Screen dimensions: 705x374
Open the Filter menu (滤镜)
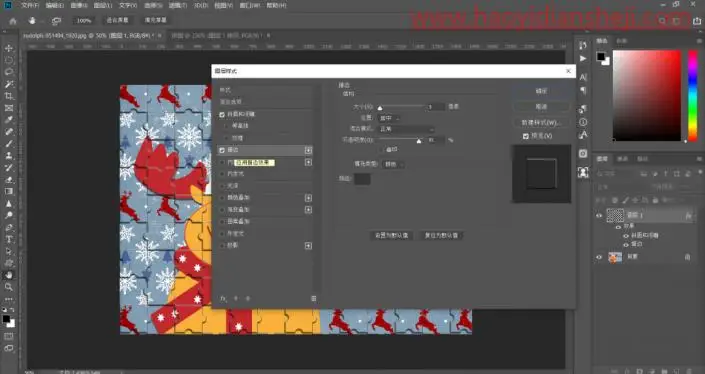pos(178,5)
